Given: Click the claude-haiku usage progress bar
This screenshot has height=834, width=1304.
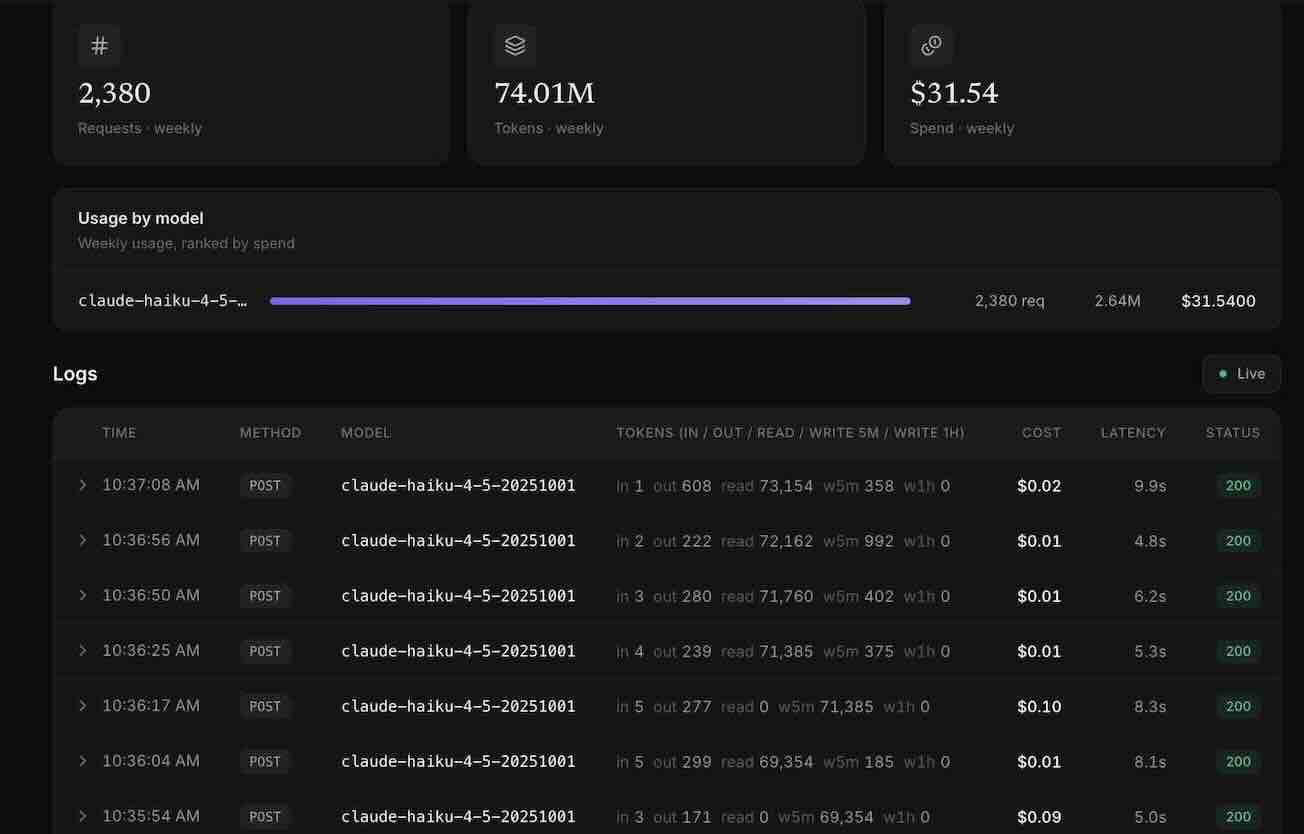Looking at the screenshot, I should (590, 301).
